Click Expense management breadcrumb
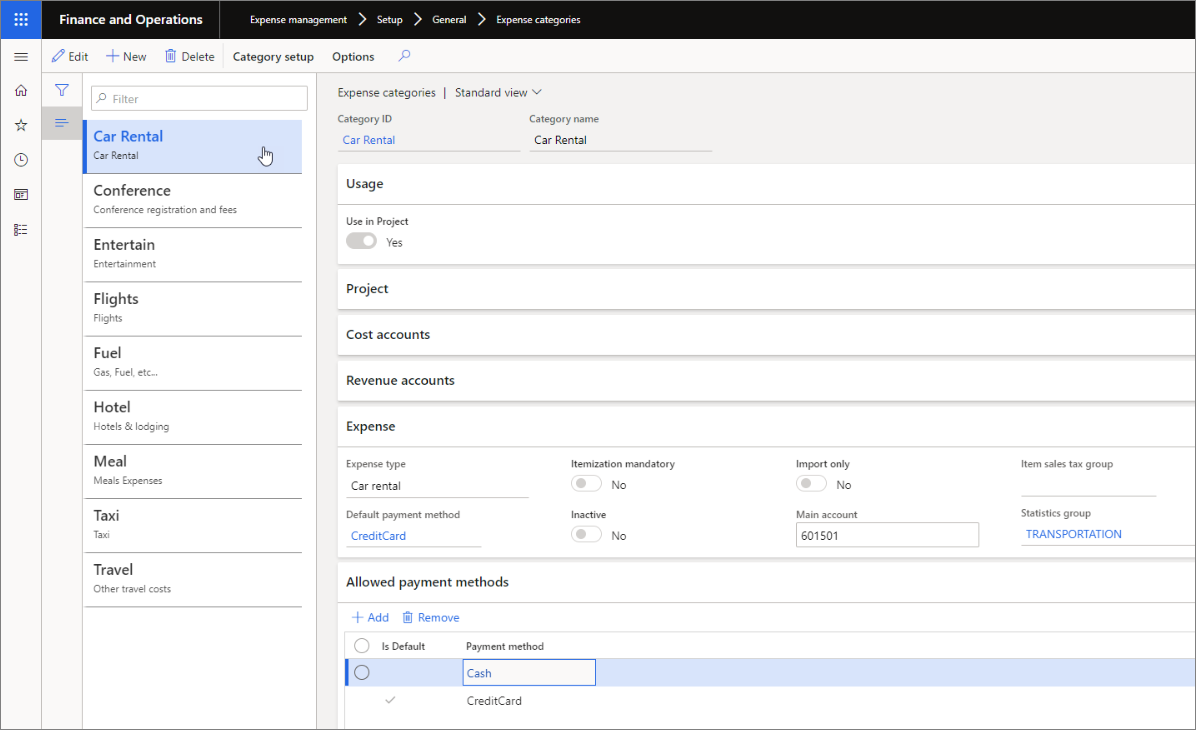Screen dimensions: 1196x730 point(298,20)
